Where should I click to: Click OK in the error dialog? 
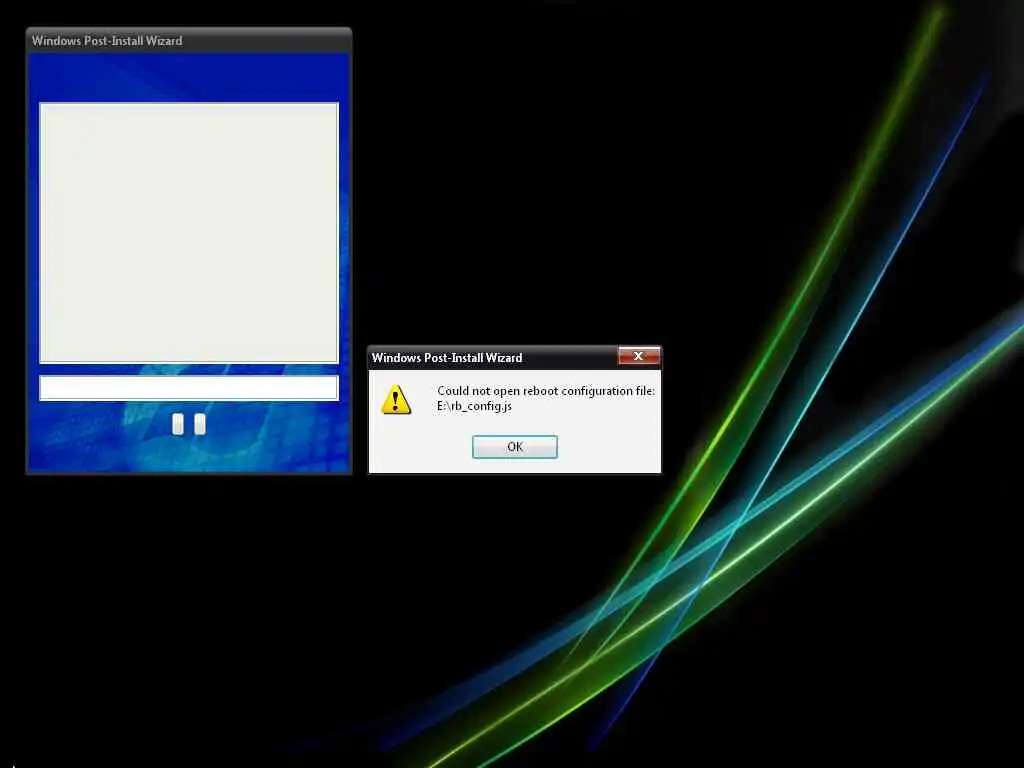coord(515,447)
